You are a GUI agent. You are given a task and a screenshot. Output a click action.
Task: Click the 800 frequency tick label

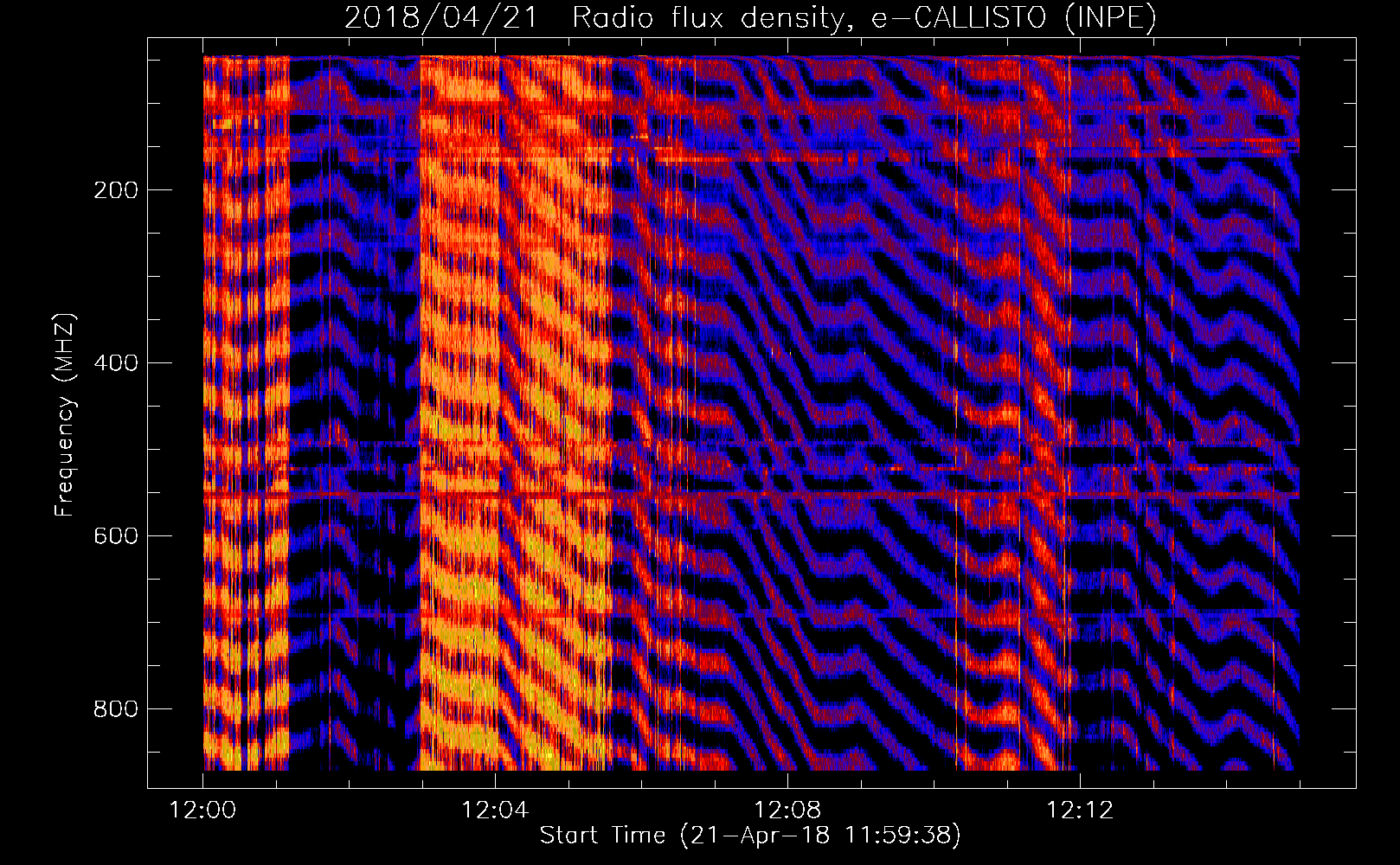[116, 709]
